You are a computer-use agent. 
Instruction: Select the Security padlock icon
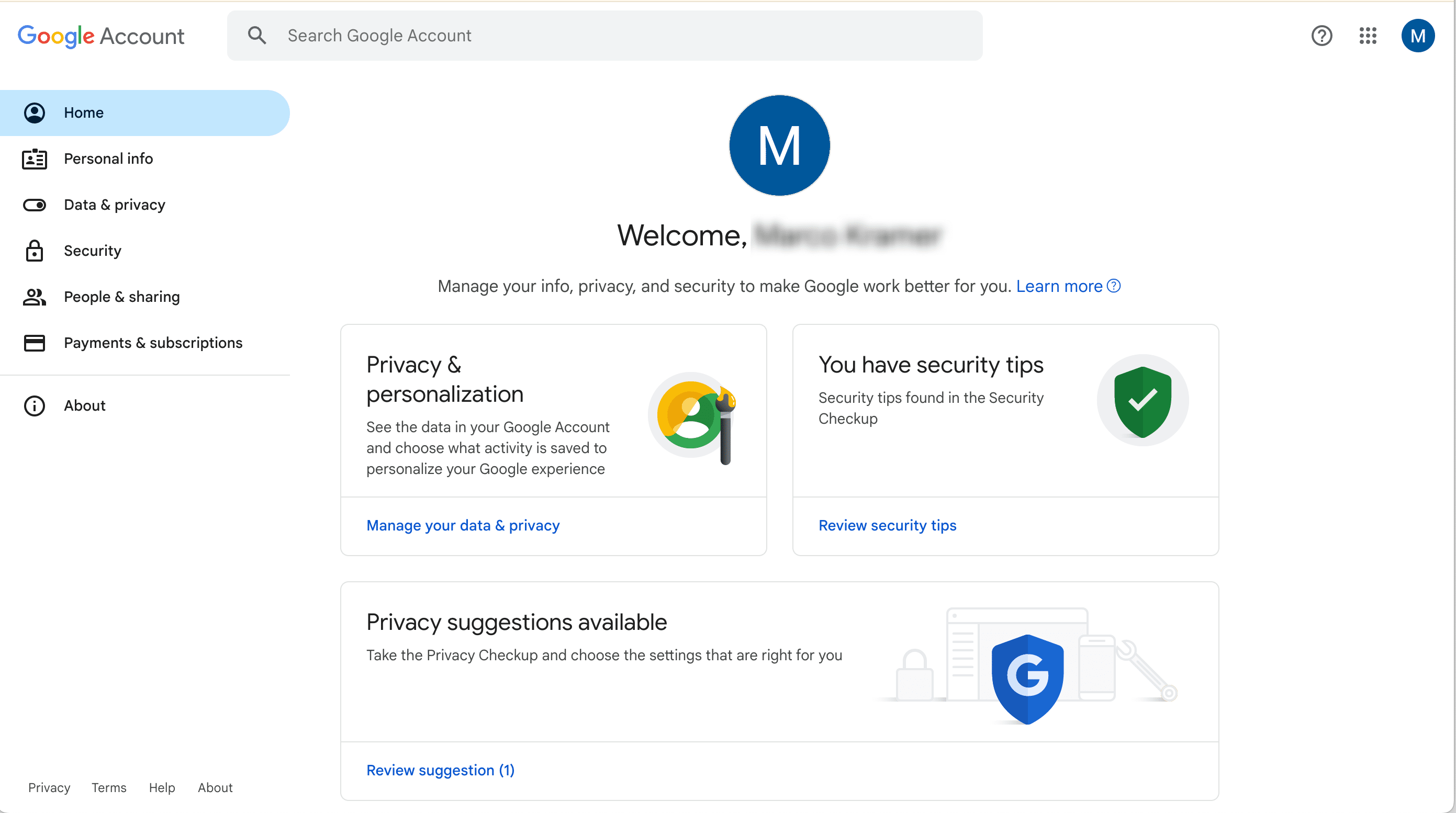[x=35, y=250]
